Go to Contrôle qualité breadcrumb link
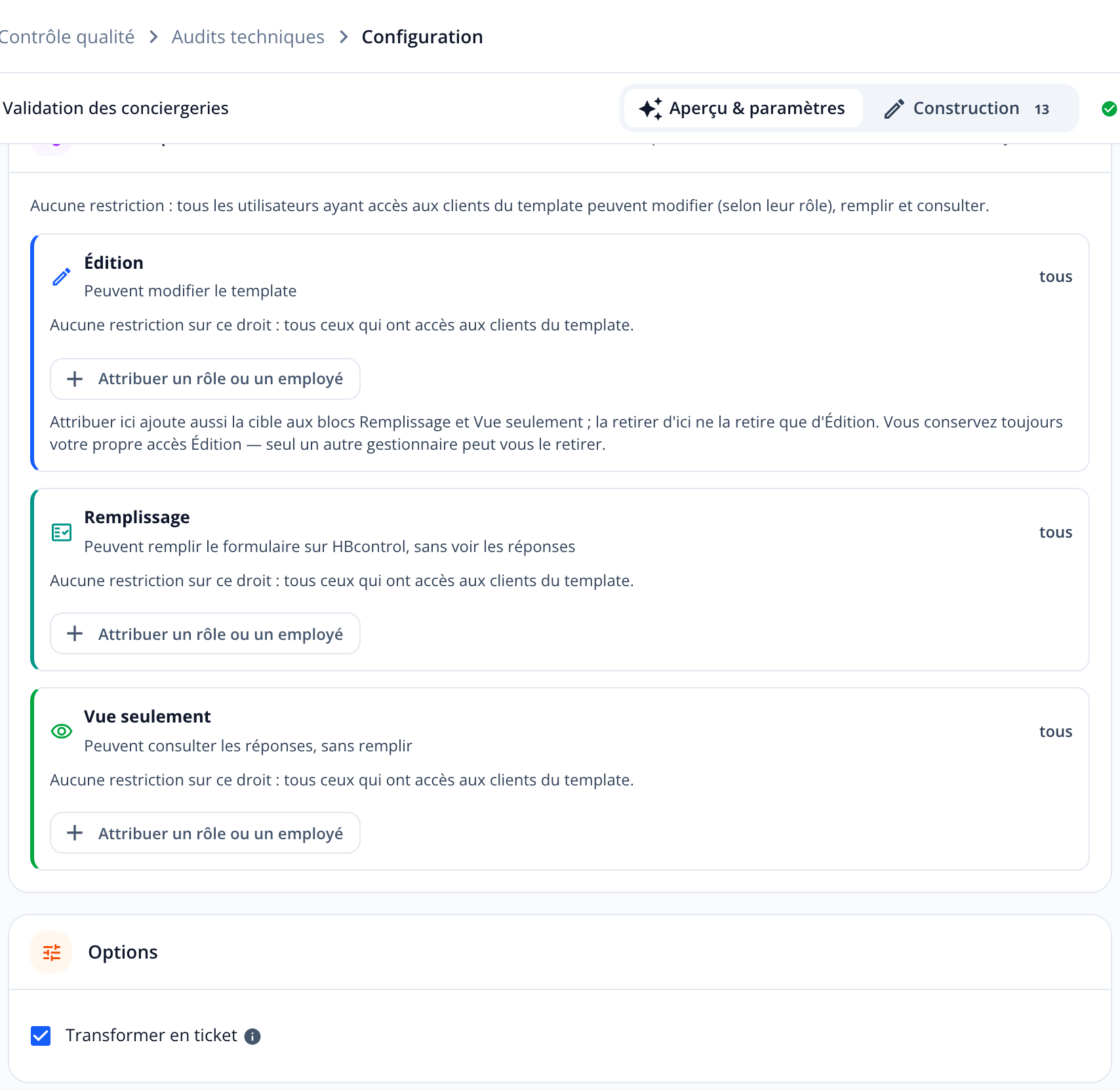1120x1091 pixels. [66, 37]
